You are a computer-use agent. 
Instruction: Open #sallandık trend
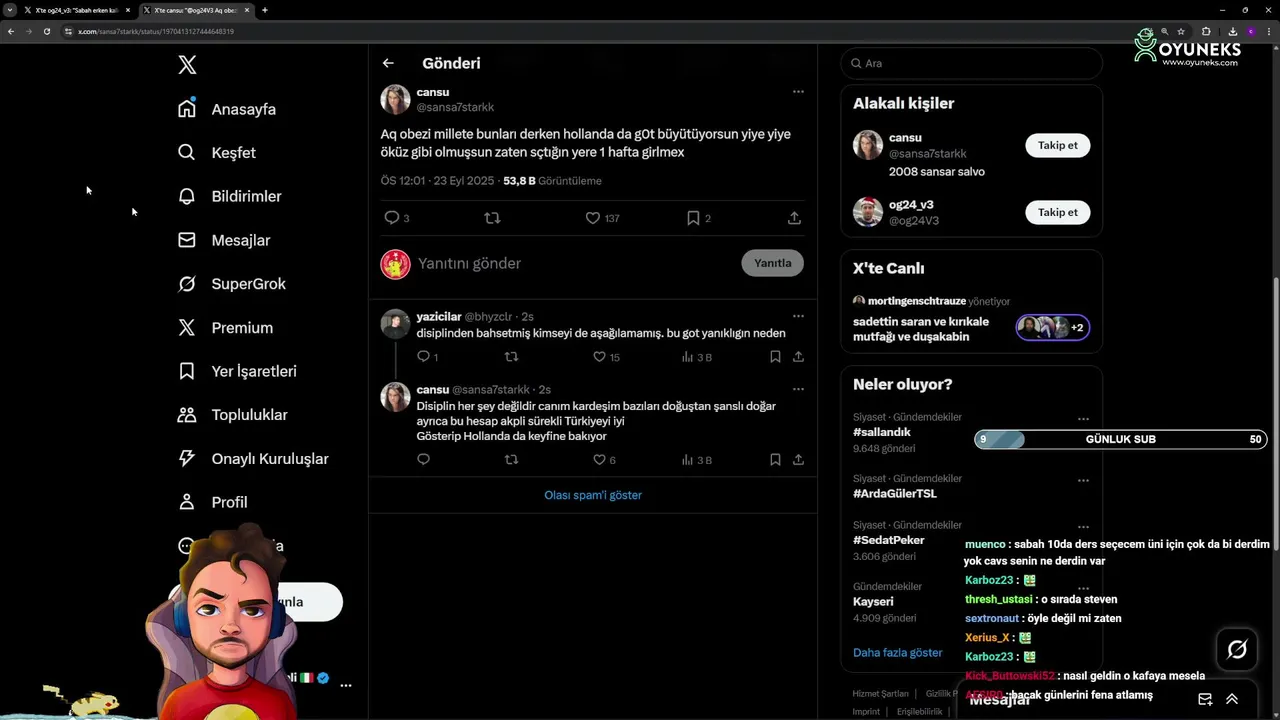[881, 432]
